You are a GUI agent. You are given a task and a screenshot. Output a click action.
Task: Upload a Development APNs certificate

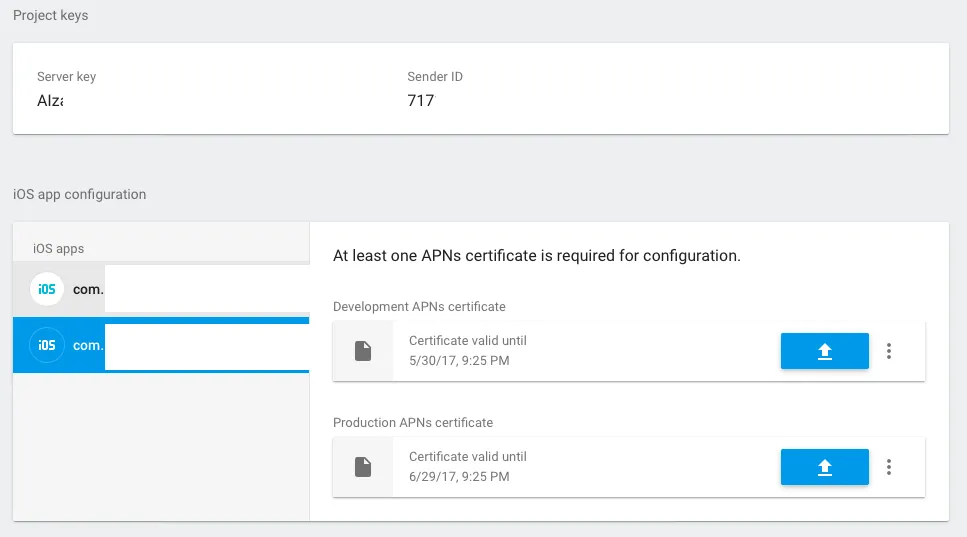[824, 351]
